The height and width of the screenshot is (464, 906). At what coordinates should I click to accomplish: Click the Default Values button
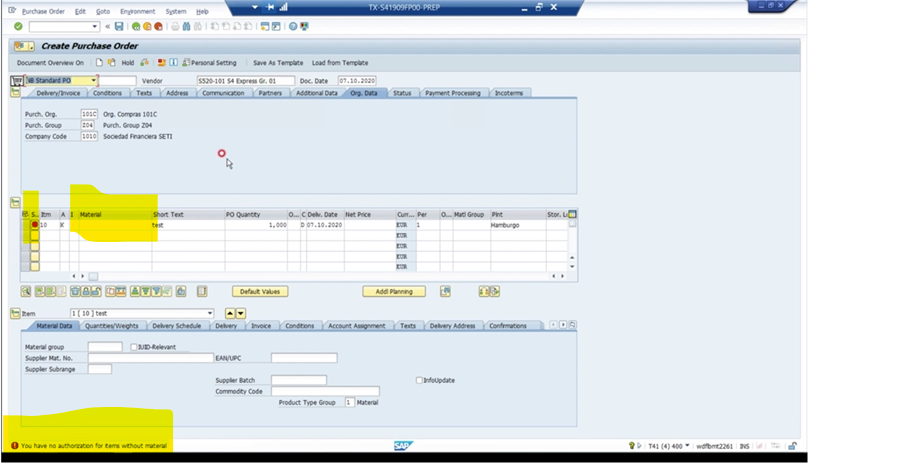[260, 292]
